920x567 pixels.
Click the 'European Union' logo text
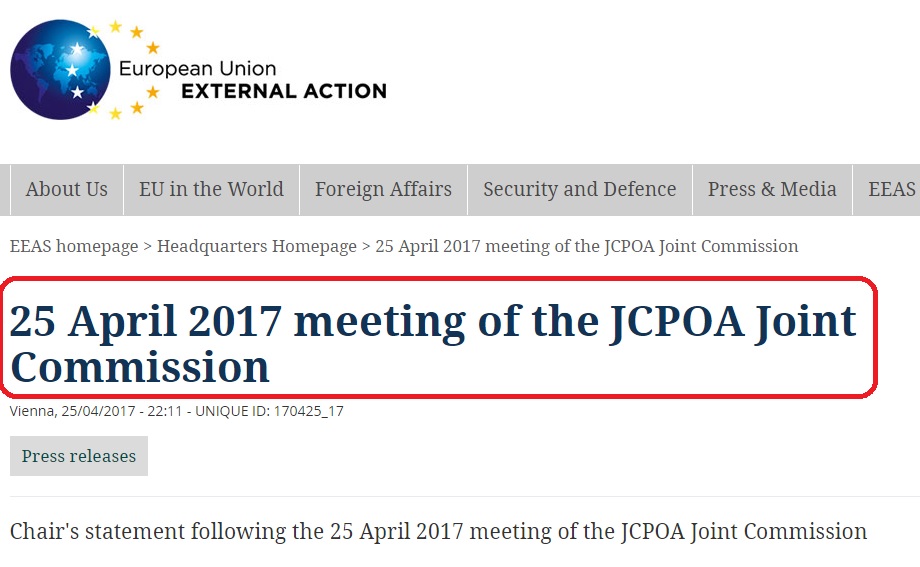198,69
